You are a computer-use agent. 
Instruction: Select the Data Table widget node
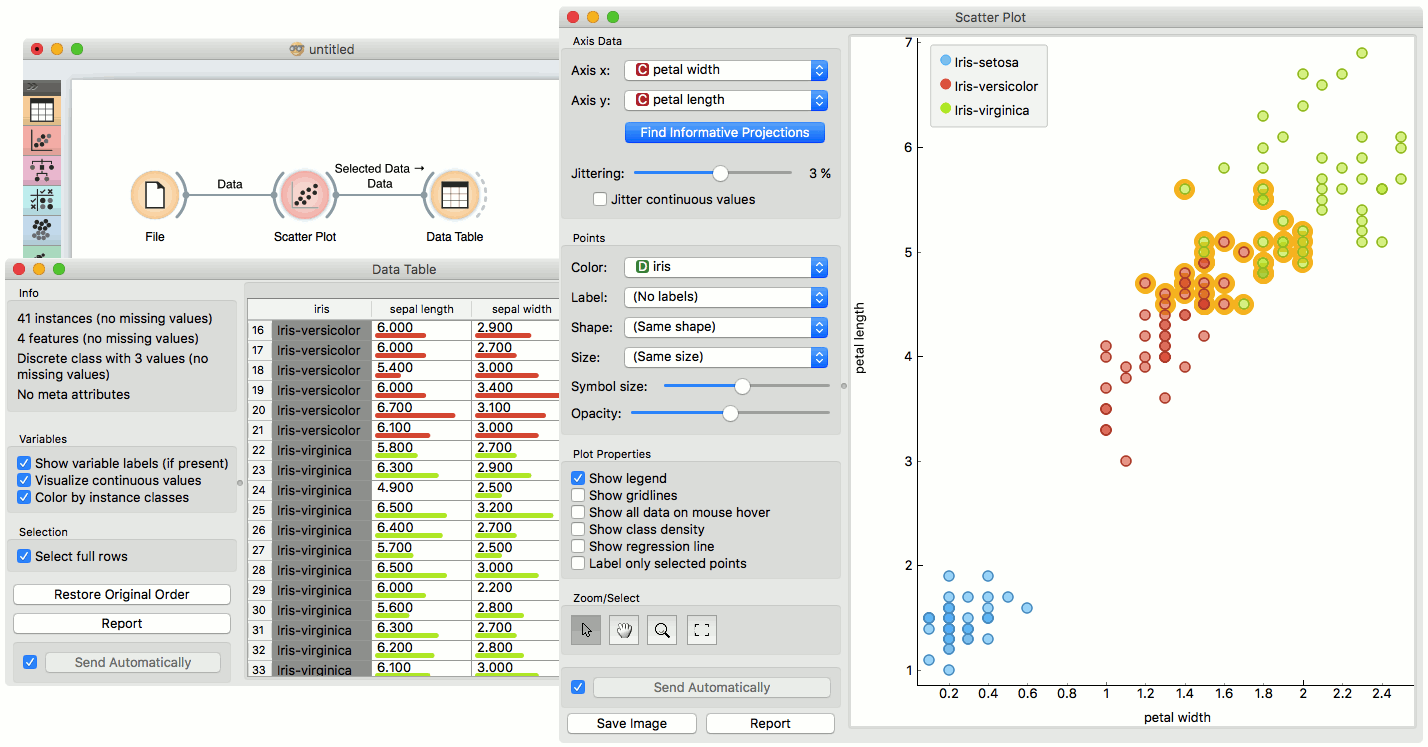[x=454, y=194]
